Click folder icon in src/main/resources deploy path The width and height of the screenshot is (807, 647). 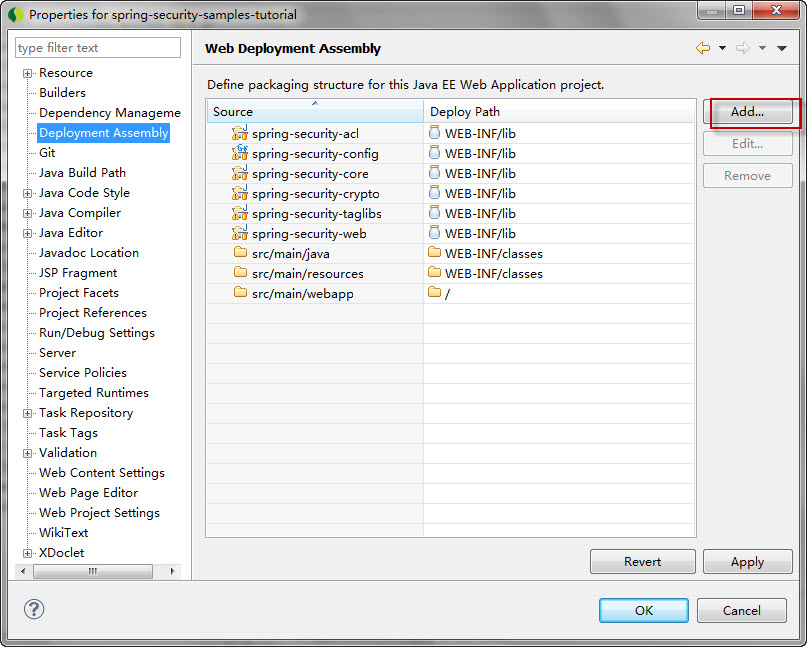pos(435,272)
